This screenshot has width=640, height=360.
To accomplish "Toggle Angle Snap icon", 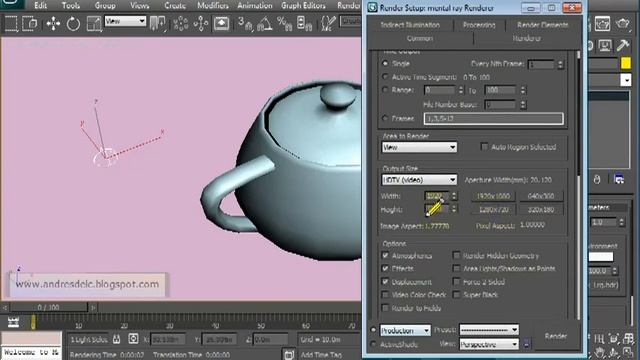I will [264, 24].
